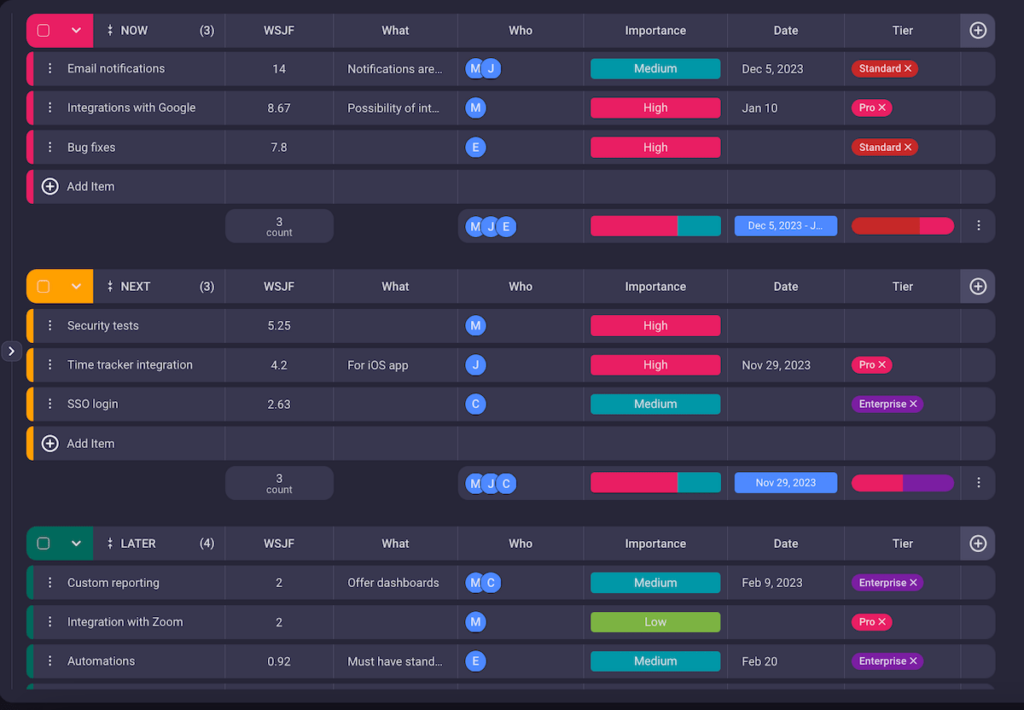Click the Importance distribution bar in NEXT summary
This screenshot has width=1024, height=710.
coord(655,482)
